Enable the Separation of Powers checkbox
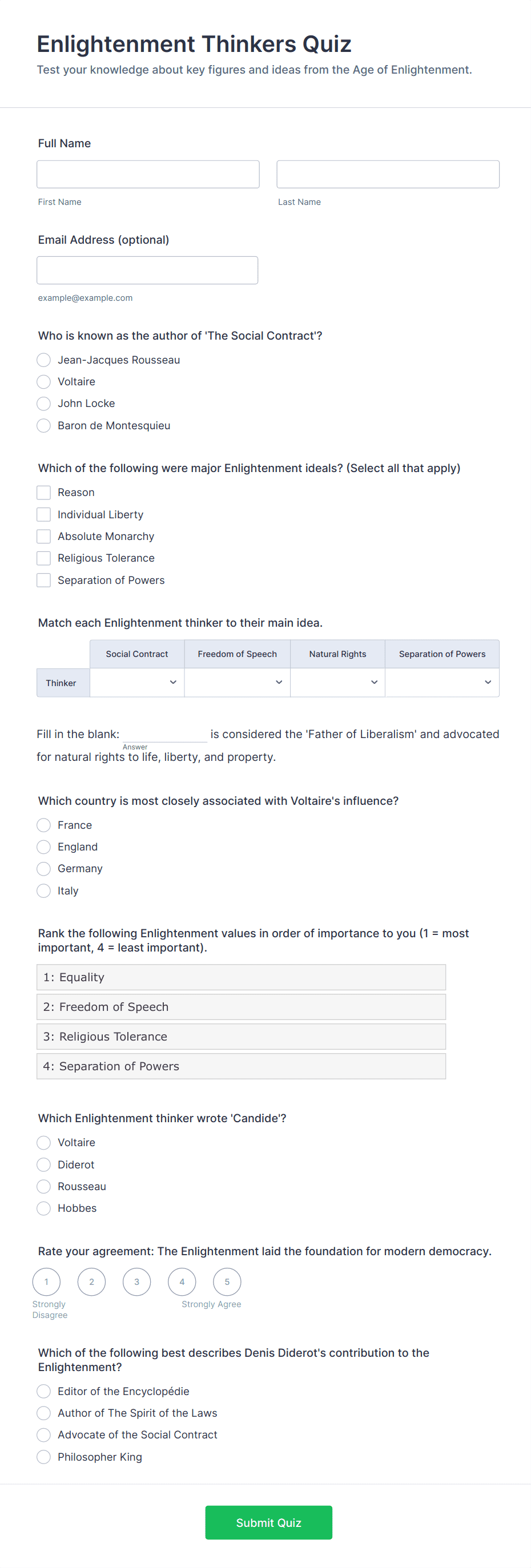Screen dimensions: 531x1568 click(44, 580)
